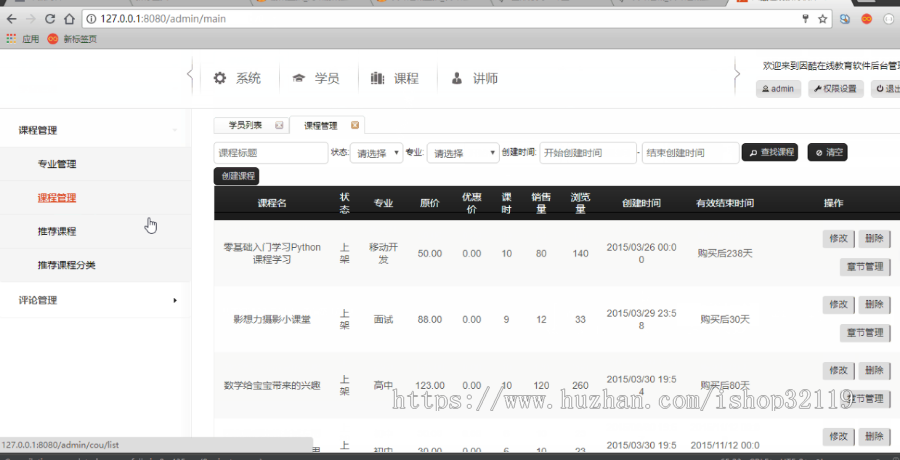The height and width of the screenshot is (460, 900).
Task: Click the 购买后30天 cell
Action: (725, 319)
